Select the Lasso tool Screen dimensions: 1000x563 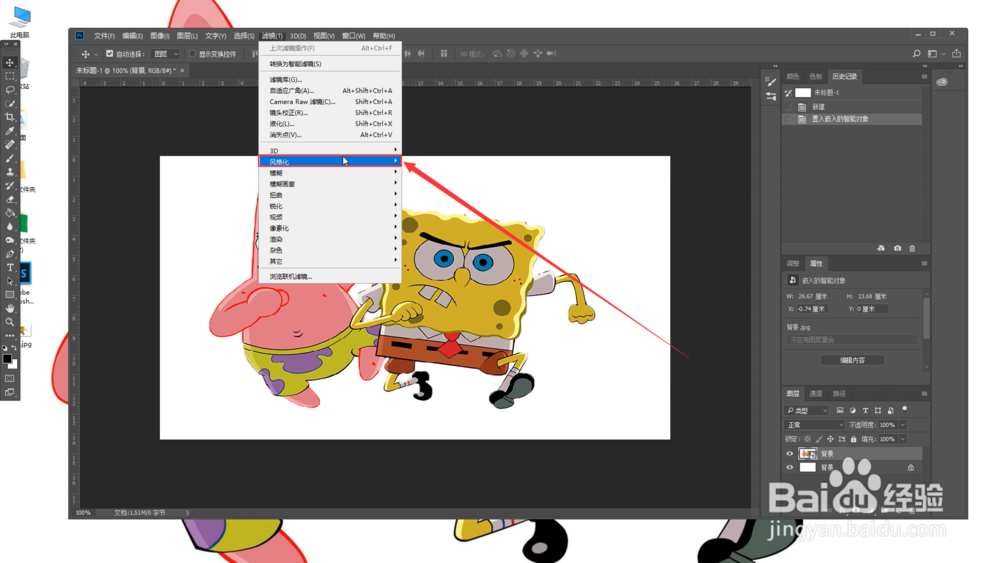click(x=10, y=90)
